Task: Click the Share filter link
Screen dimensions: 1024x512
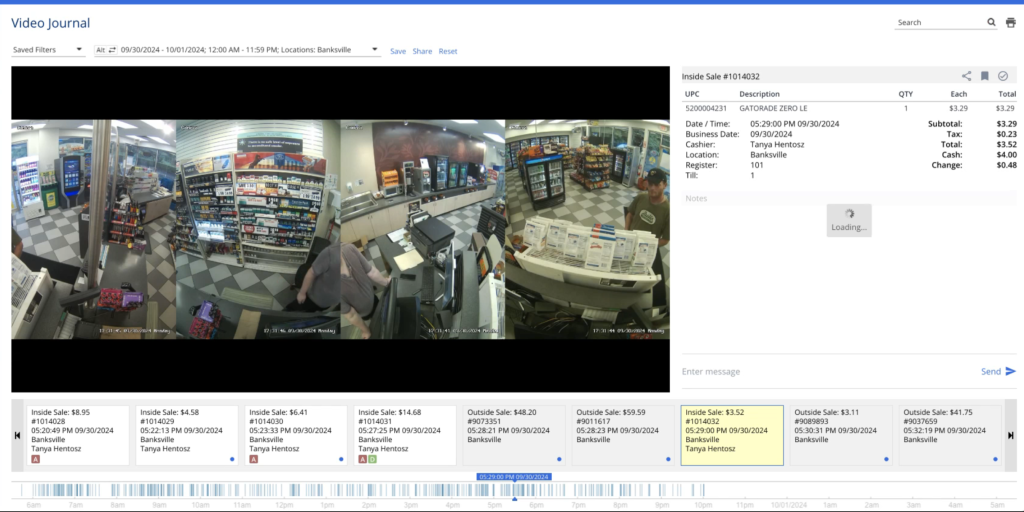Action: [x=422, y=51]
